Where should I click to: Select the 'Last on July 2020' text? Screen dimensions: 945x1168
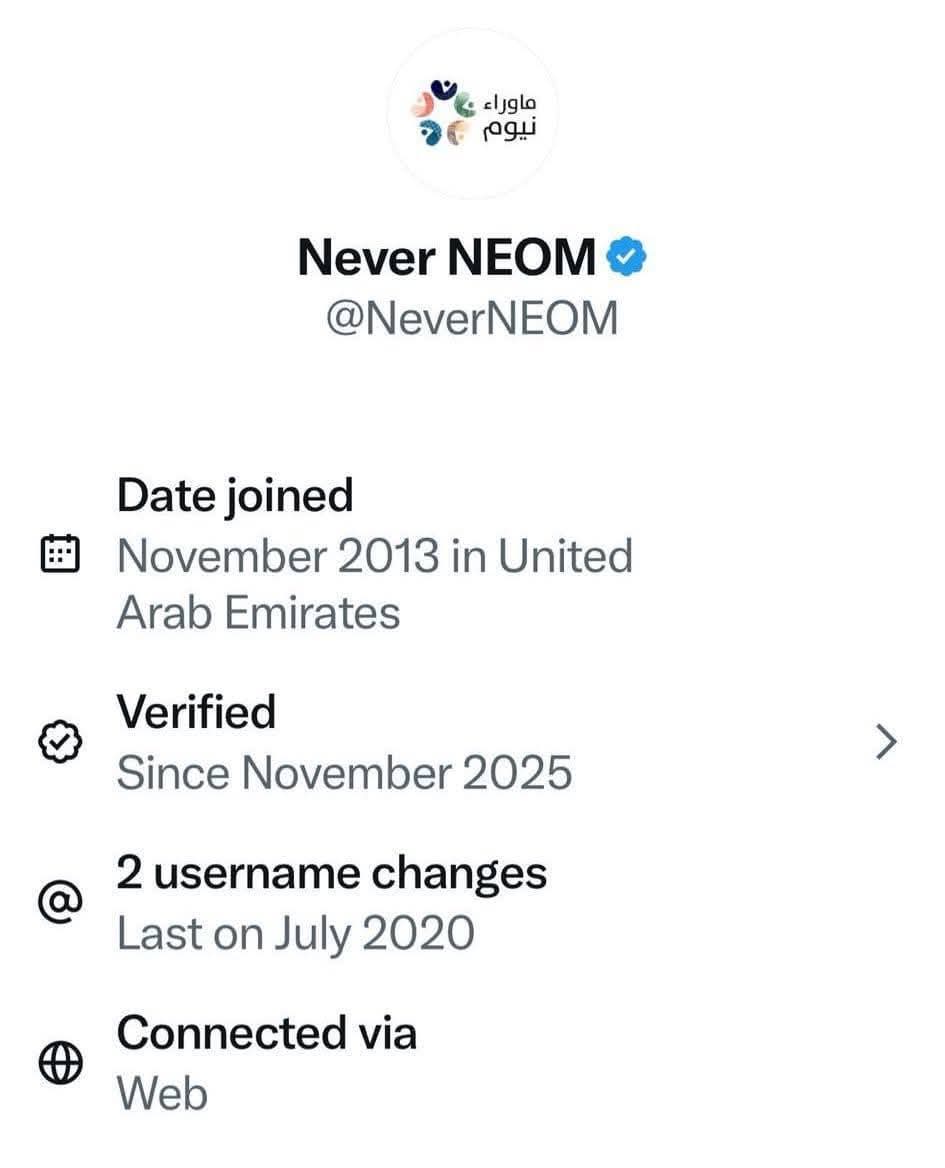295,933
